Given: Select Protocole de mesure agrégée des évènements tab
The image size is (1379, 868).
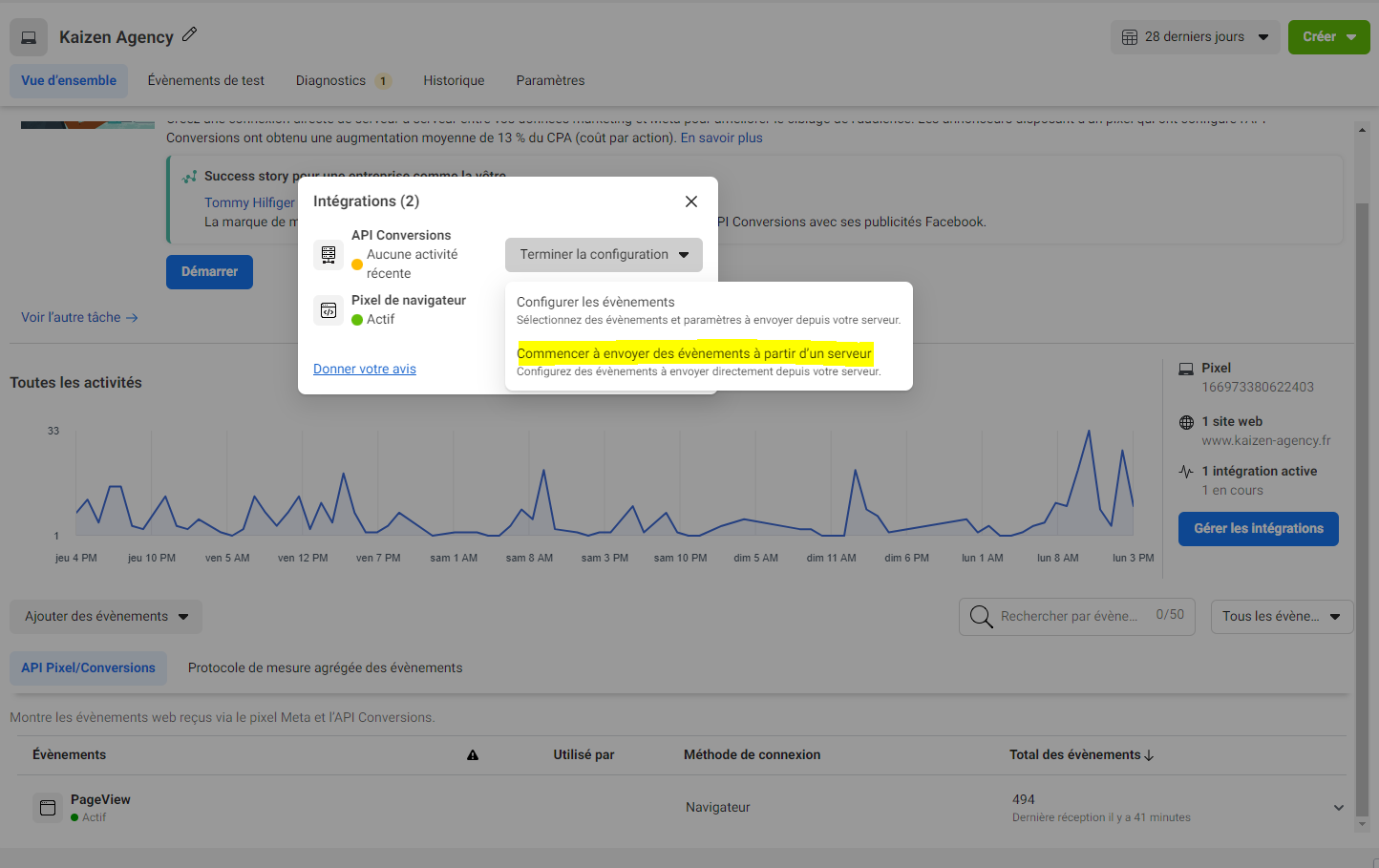Looking at the screenshot, I should [x=325, y=668].
